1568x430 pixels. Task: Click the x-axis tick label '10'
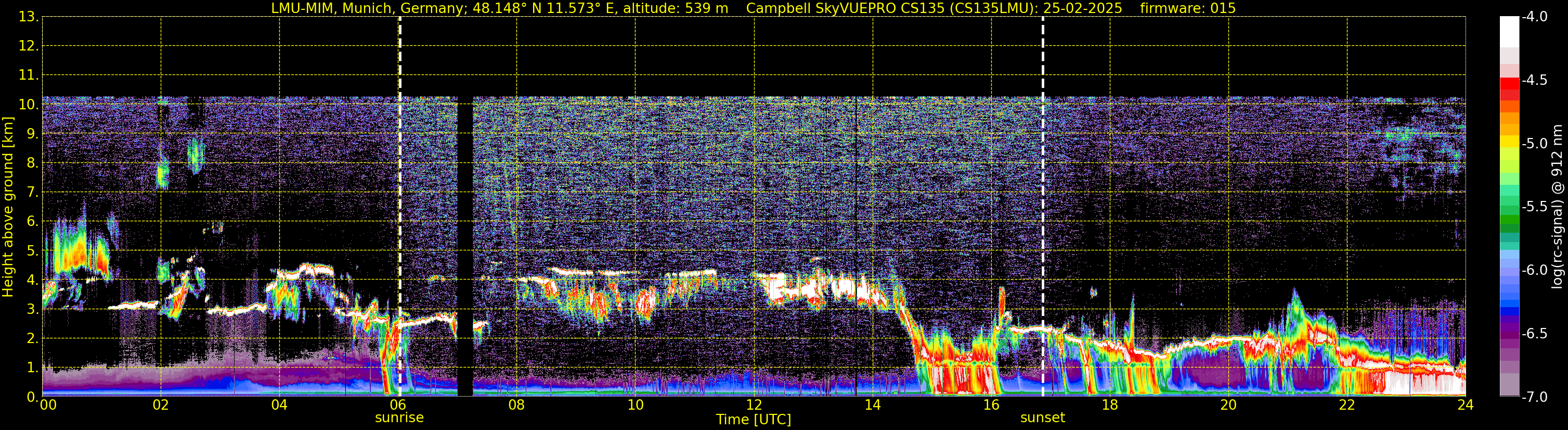pyautogui.click(x=636, y=406)
